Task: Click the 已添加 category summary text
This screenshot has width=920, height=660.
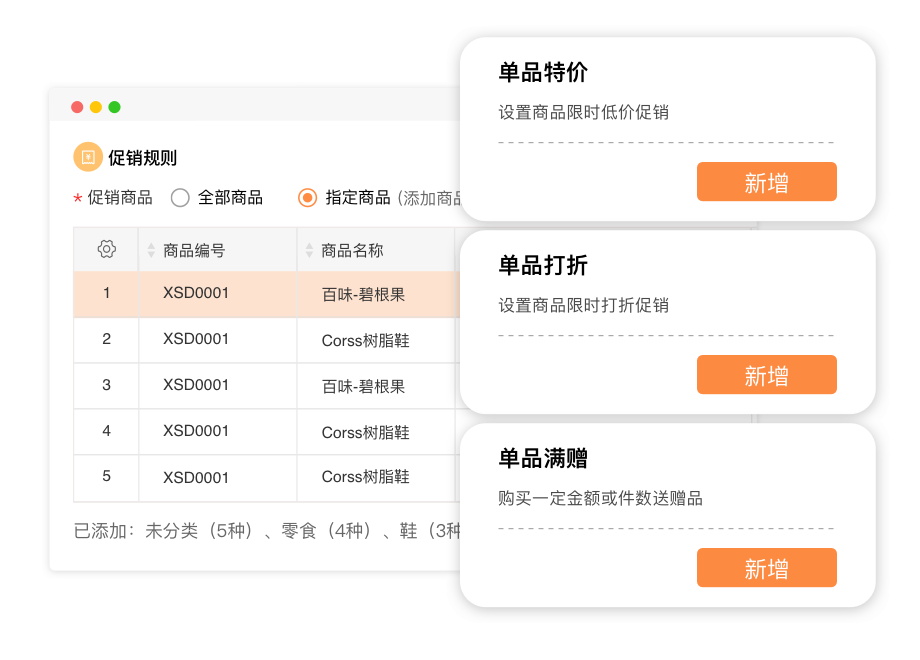Action: [267, 531]
